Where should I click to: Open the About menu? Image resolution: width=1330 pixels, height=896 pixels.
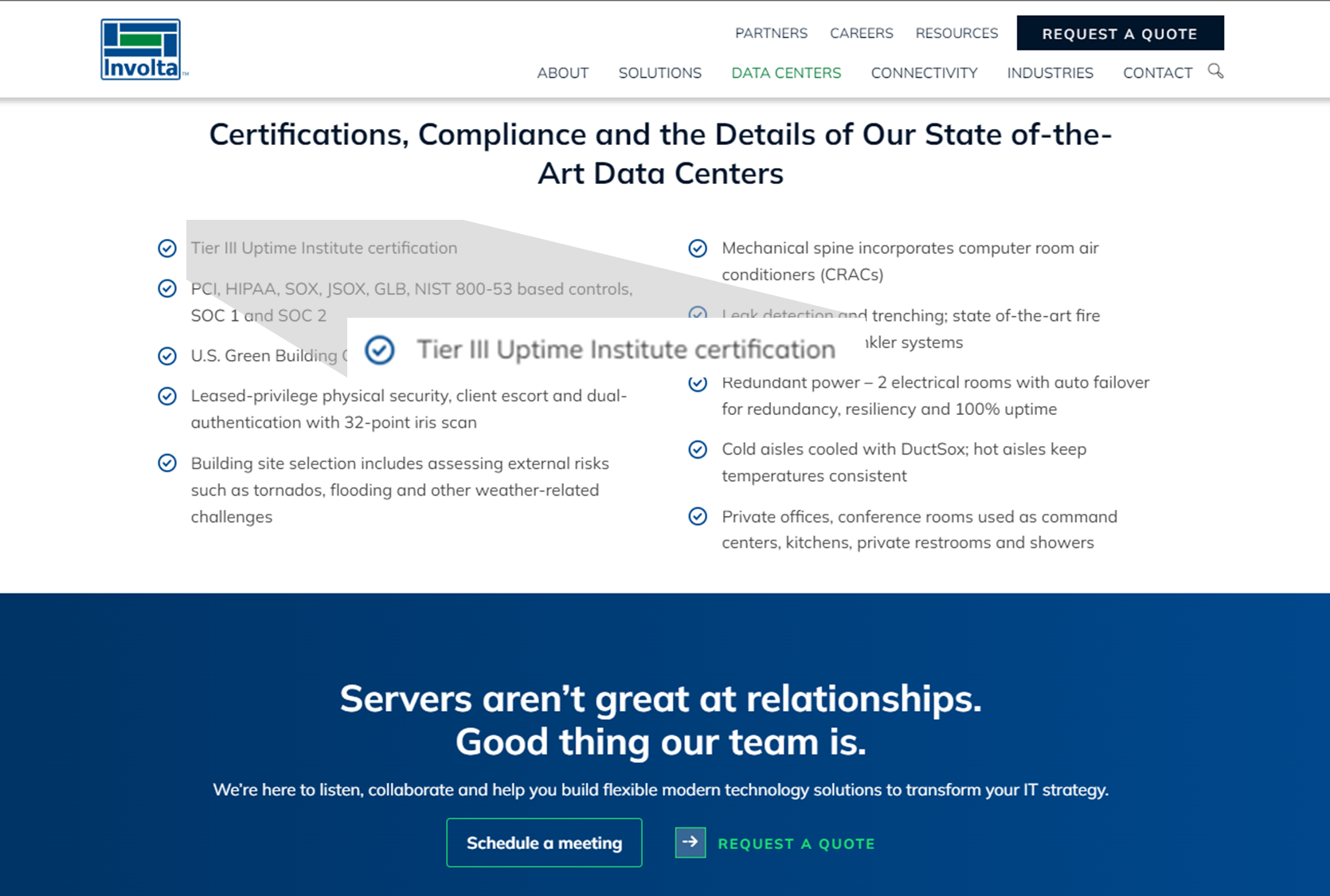[563, 73]
